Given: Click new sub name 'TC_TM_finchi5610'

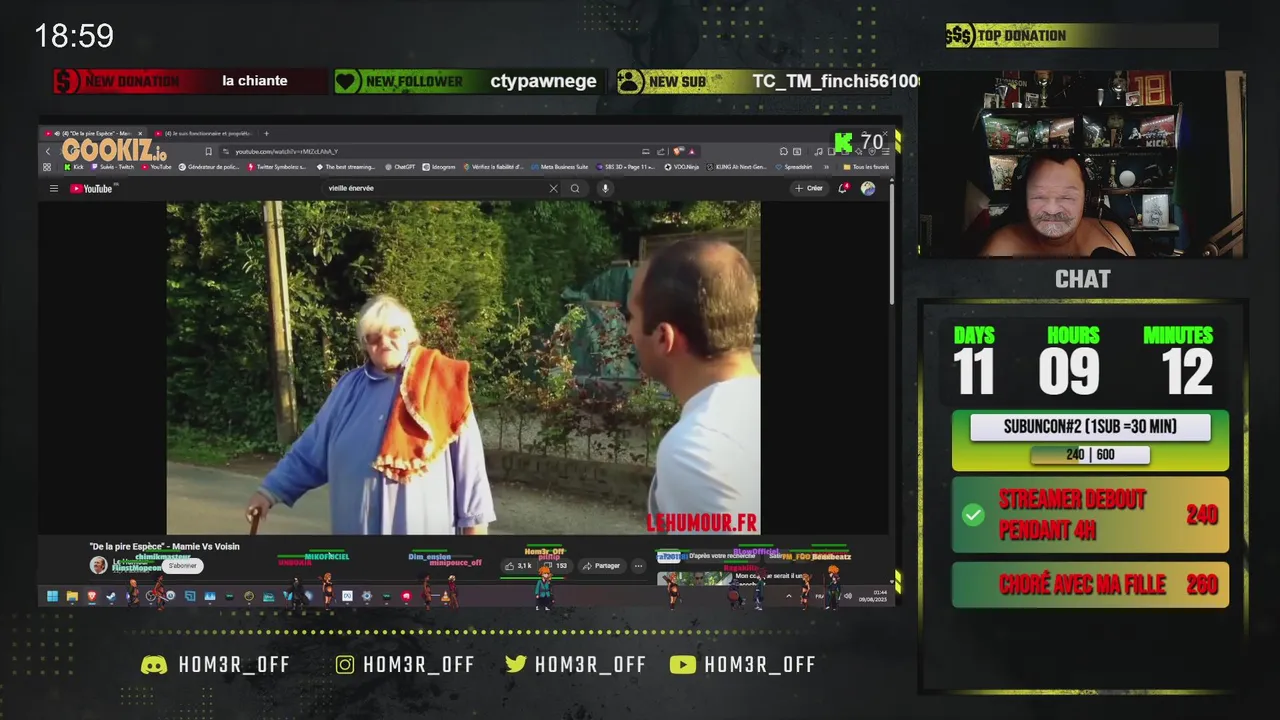Looking at the screenshot, I should (835, 81).
